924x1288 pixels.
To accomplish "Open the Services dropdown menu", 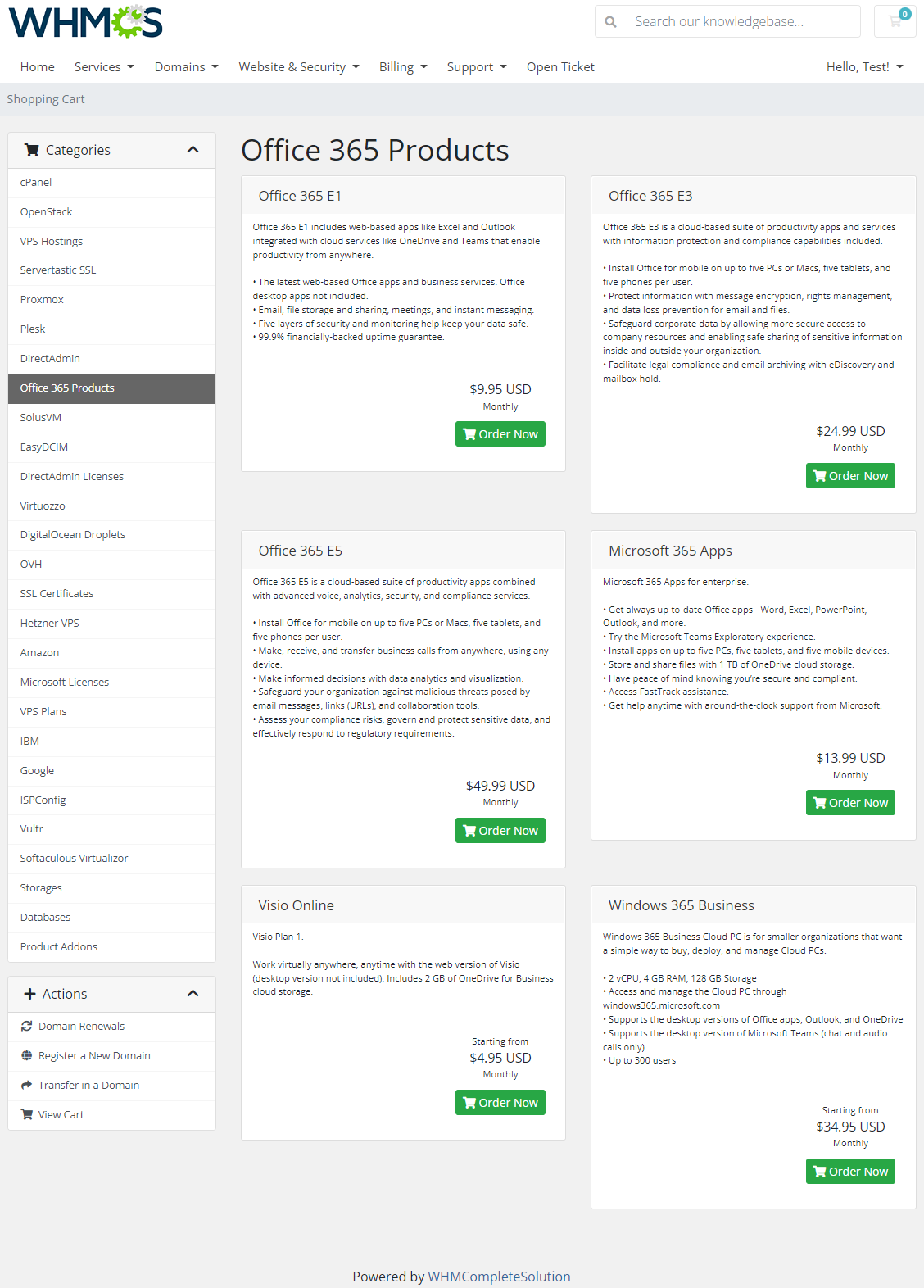I will [104, 67].
